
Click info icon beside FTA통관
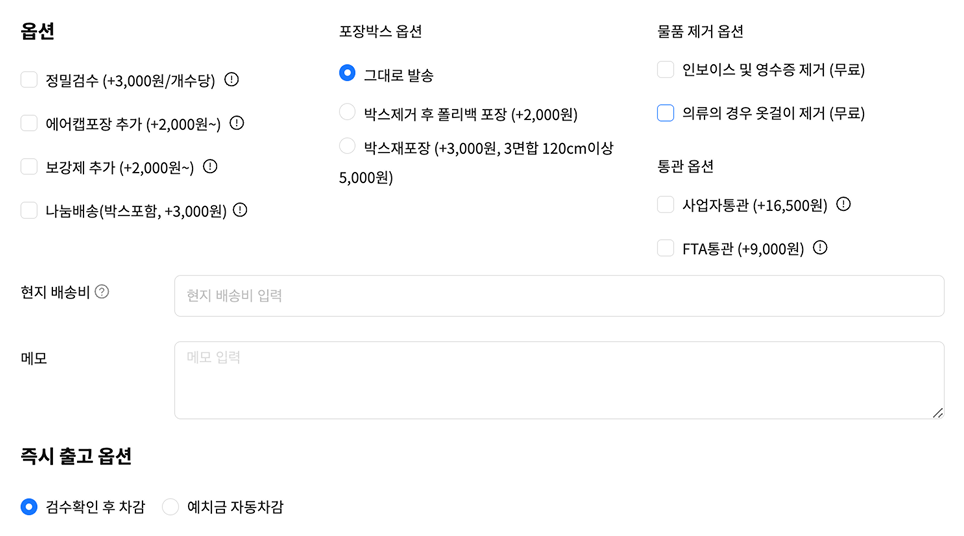(x=820, y=247)
